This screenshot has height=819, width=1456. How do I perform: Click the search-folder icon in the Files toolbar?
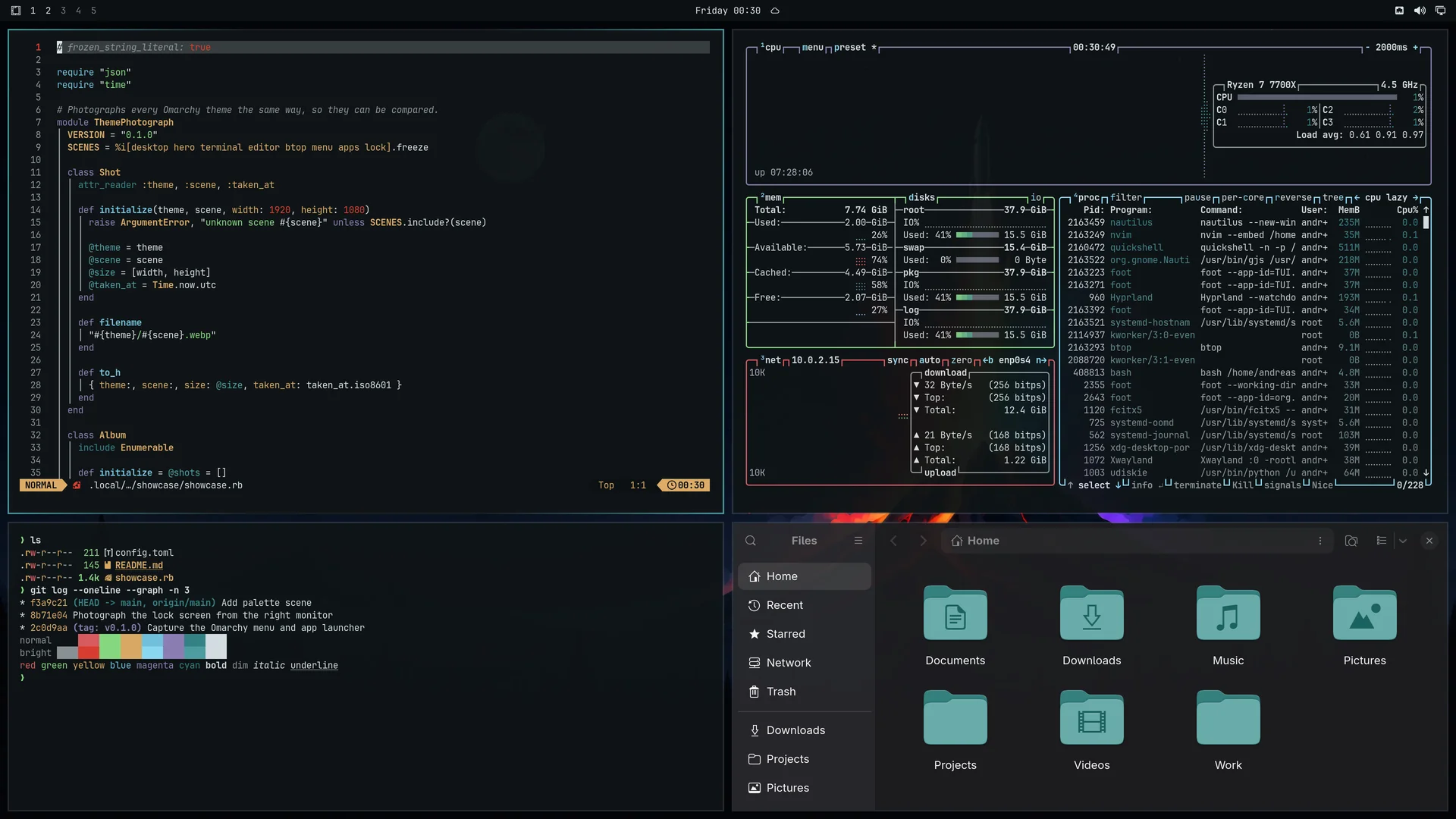click(x=1351, y=541)
